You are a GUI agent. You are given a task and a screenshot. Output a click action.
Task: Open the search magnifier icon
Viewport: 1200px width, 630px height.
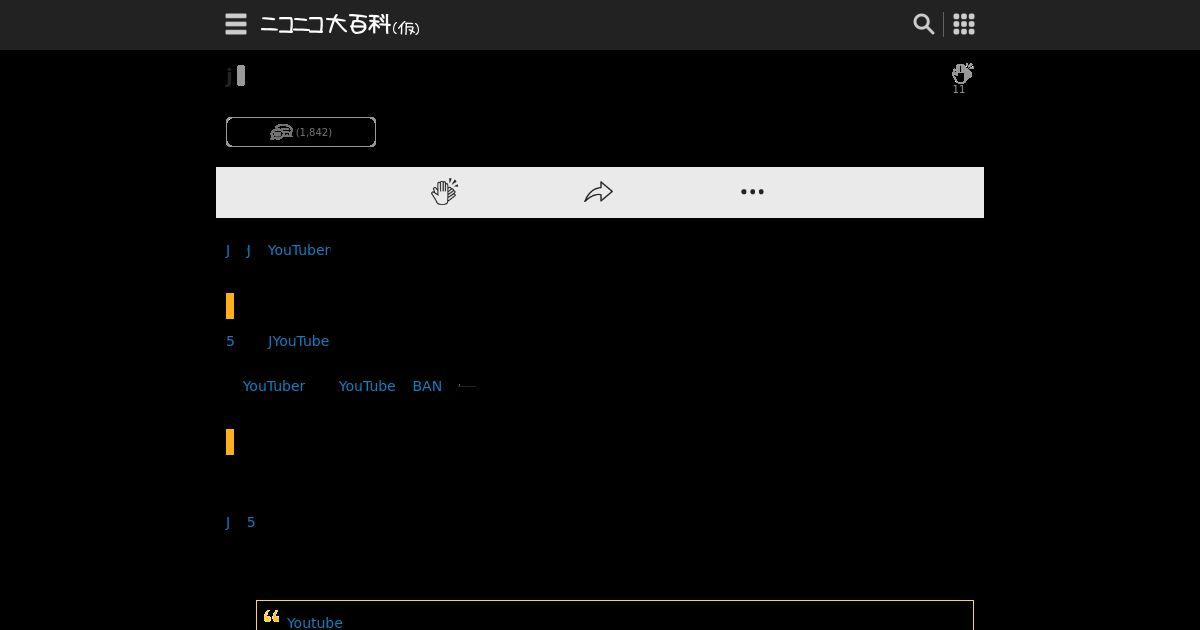click(923, 24)
